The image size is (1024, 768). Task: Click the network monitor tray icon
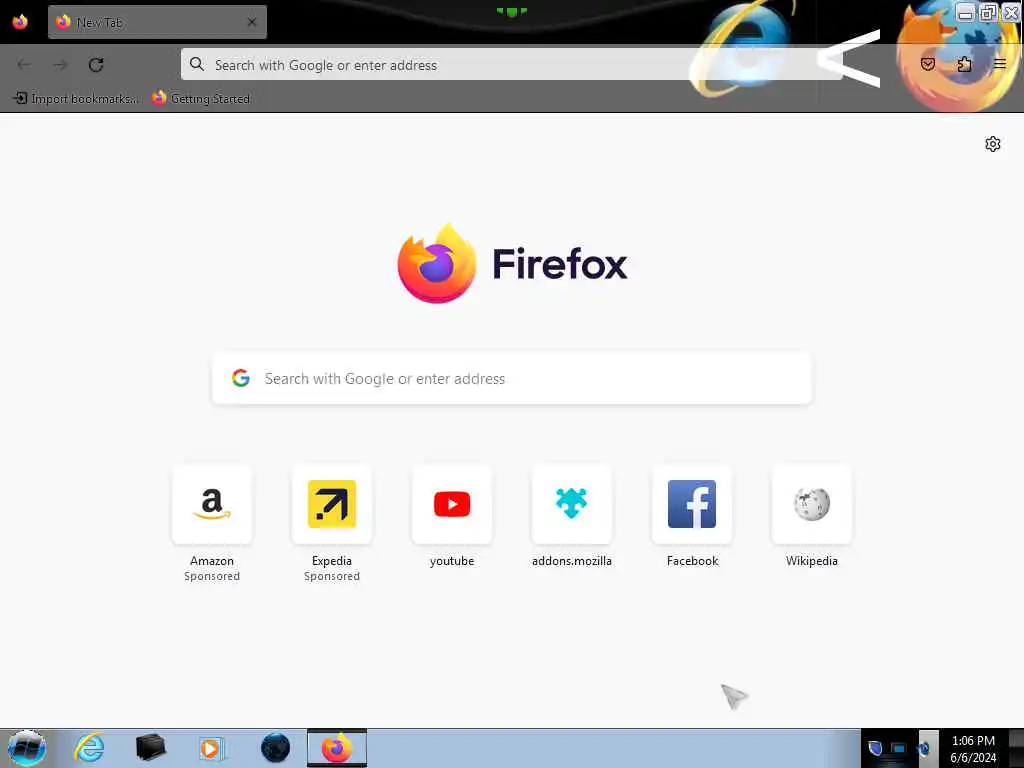point(899,748)
